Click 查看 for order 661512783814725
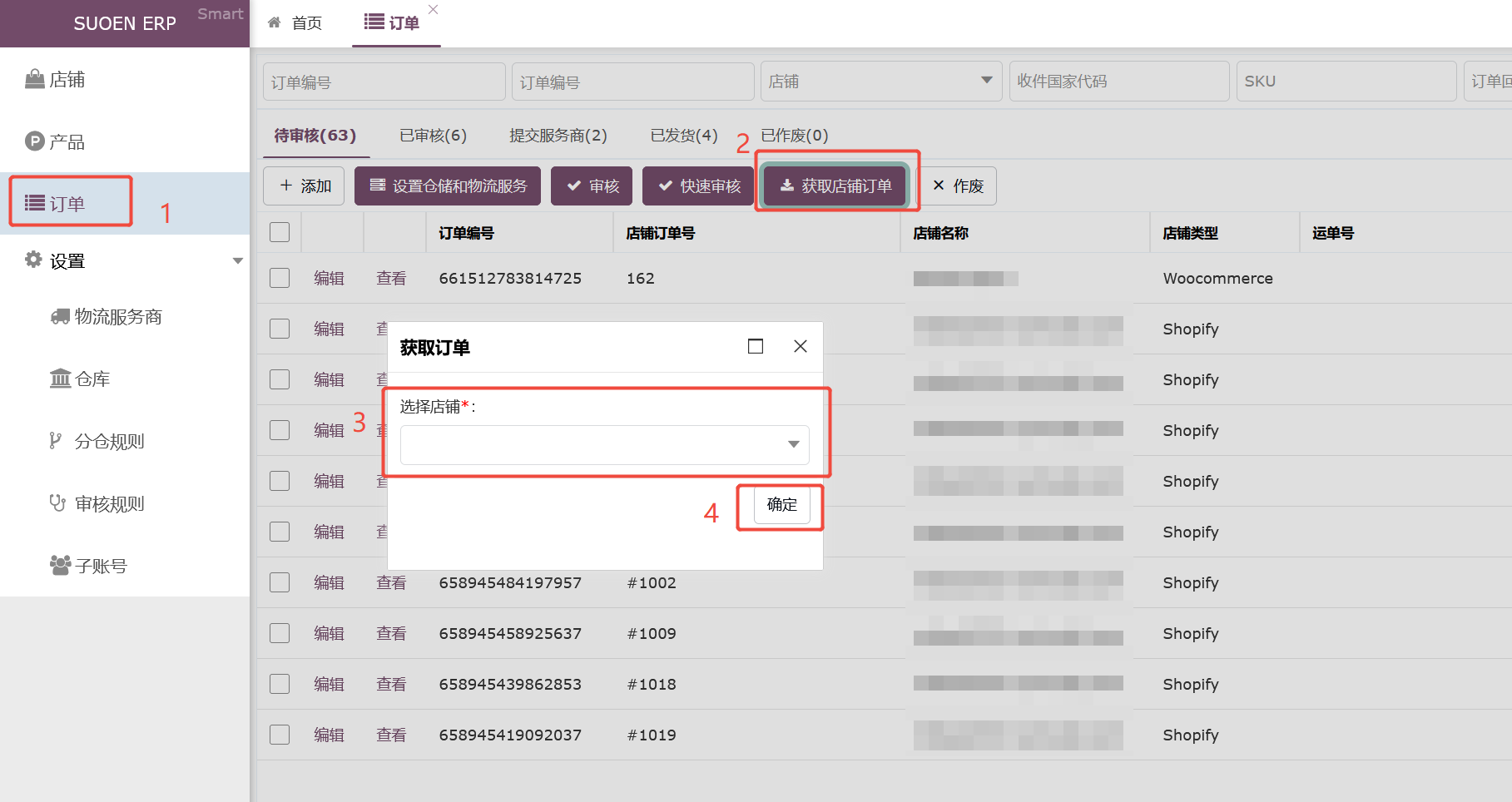The image size is (1512, 802). 392,278
